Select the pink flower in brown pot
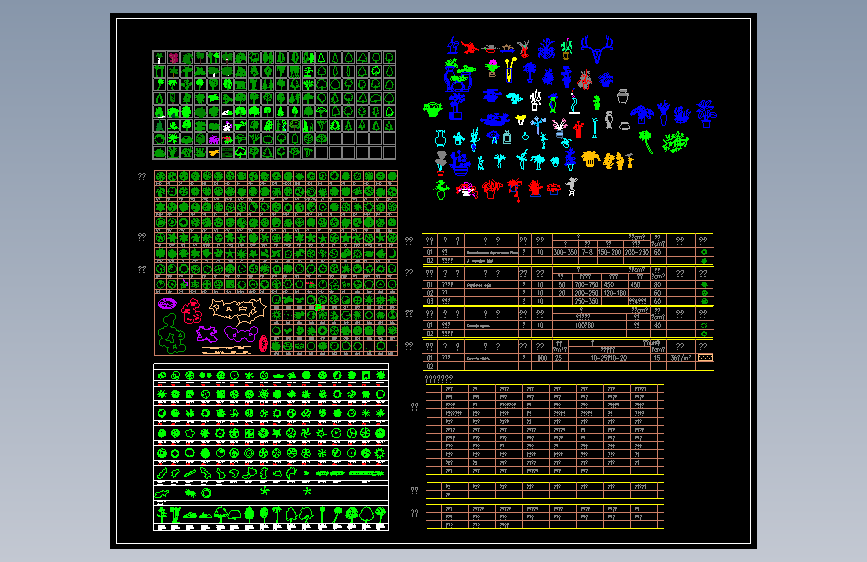Image resolution: width=867 pixels, height=562 pixels. click(x=492, y=69)
